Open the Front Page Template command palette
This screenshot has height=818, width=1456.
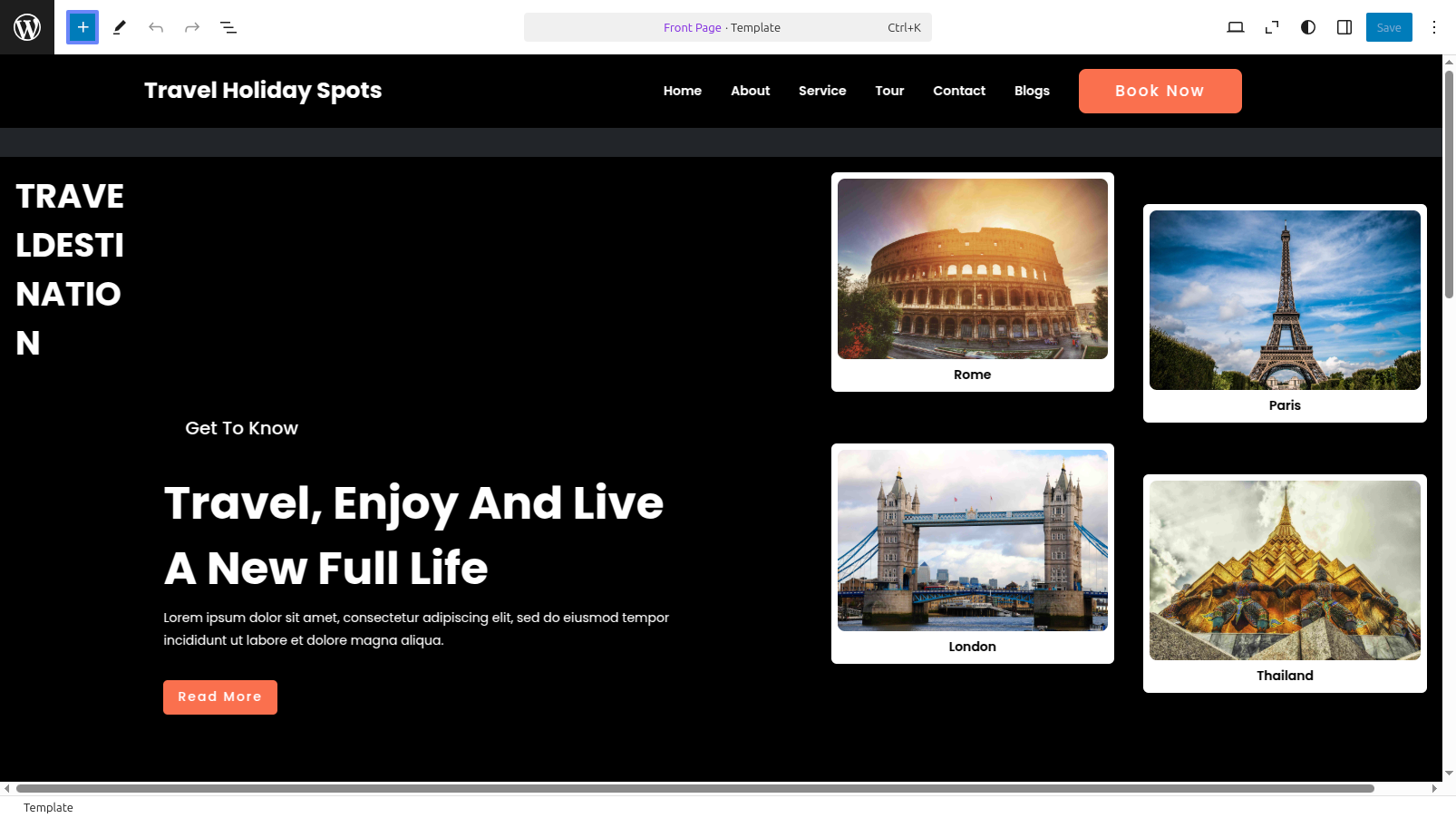coord(728,27)
